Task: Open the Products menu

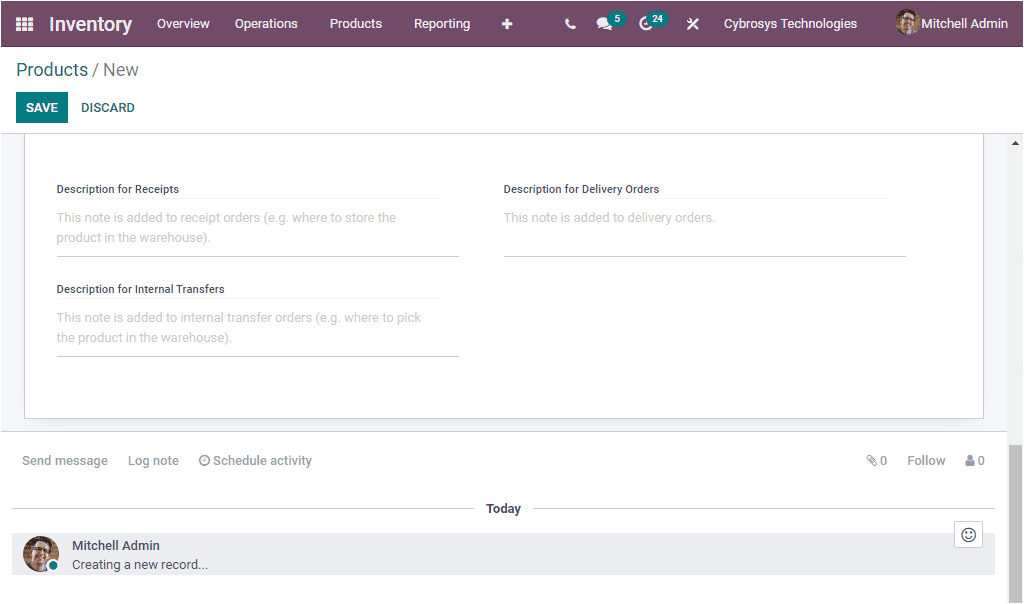Action: click(x=355, y=23)
